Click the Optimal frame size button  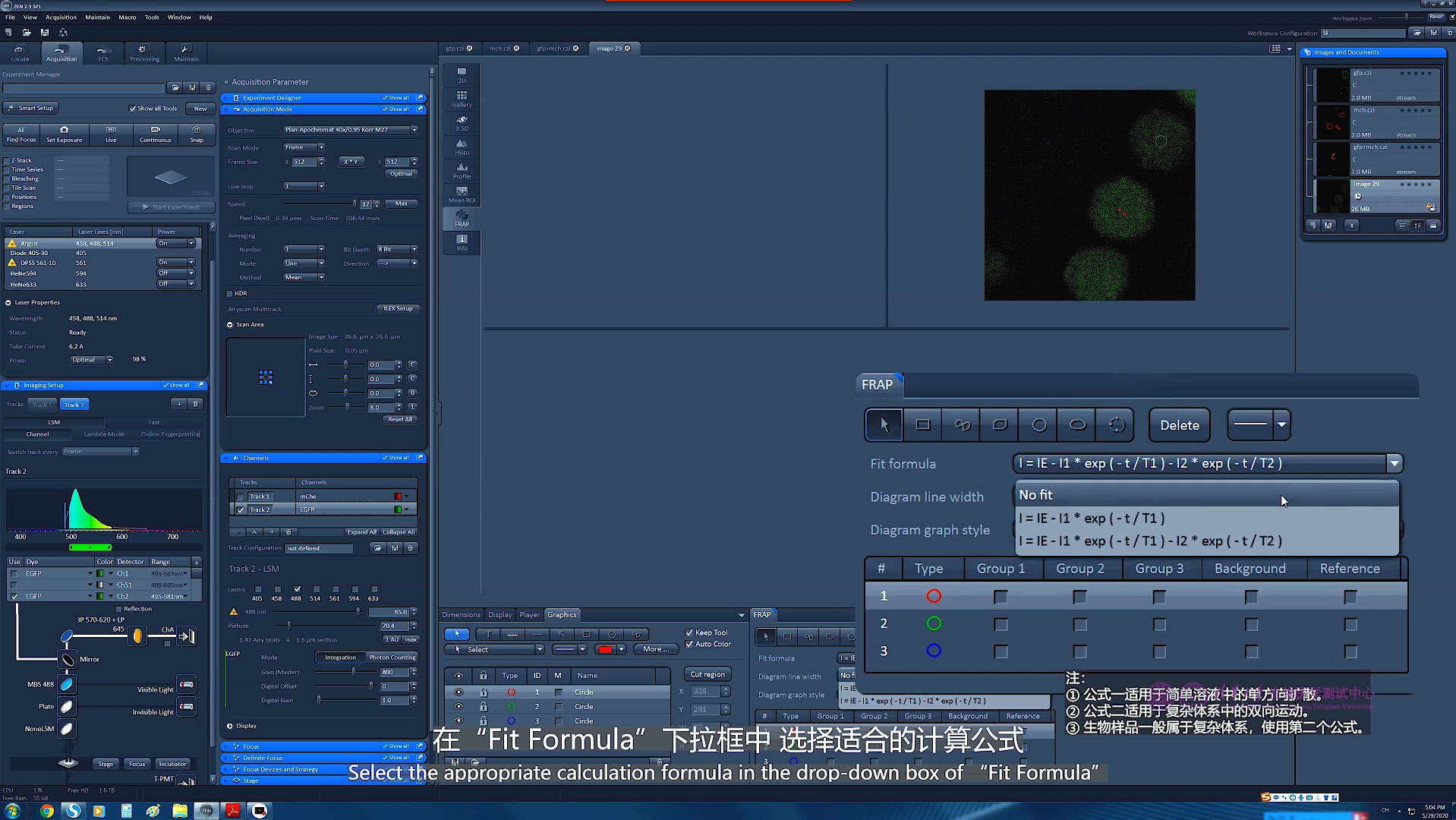[x=401, y=174]
